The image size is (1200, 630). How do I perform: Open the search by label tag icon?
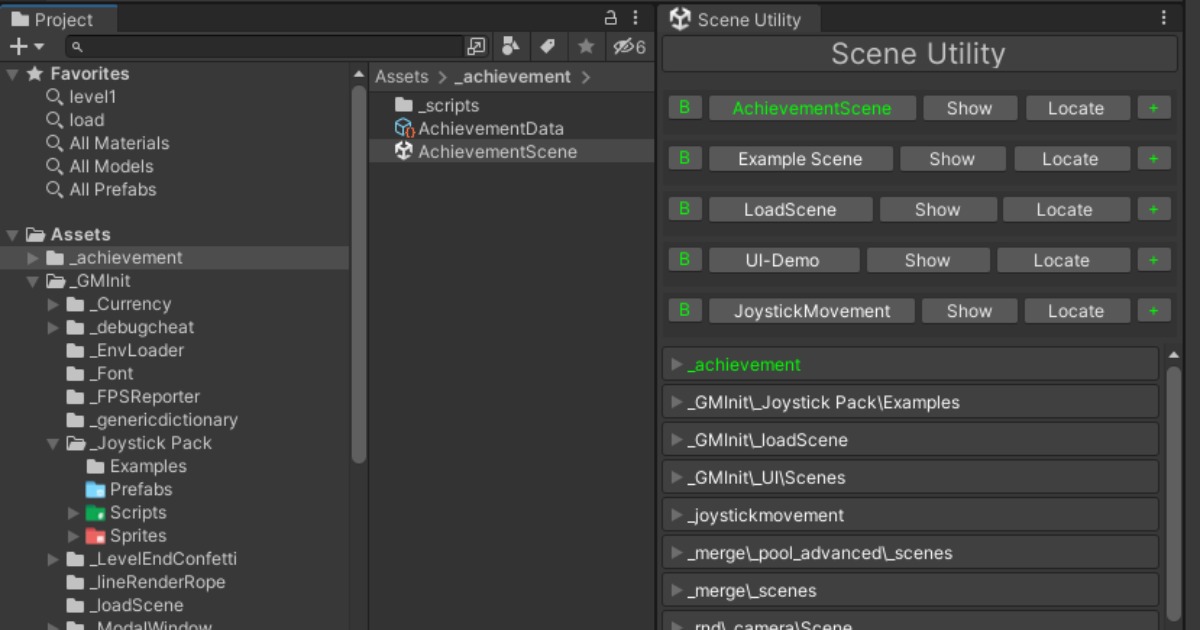[547, 46]
